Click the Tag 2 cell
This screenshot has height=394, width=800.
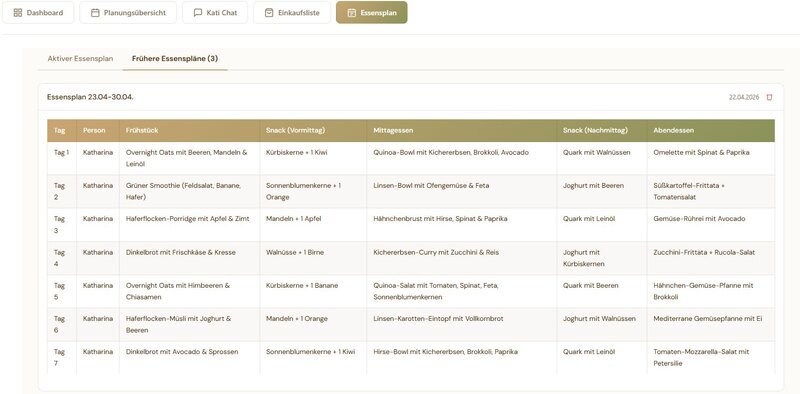(62, 191)
